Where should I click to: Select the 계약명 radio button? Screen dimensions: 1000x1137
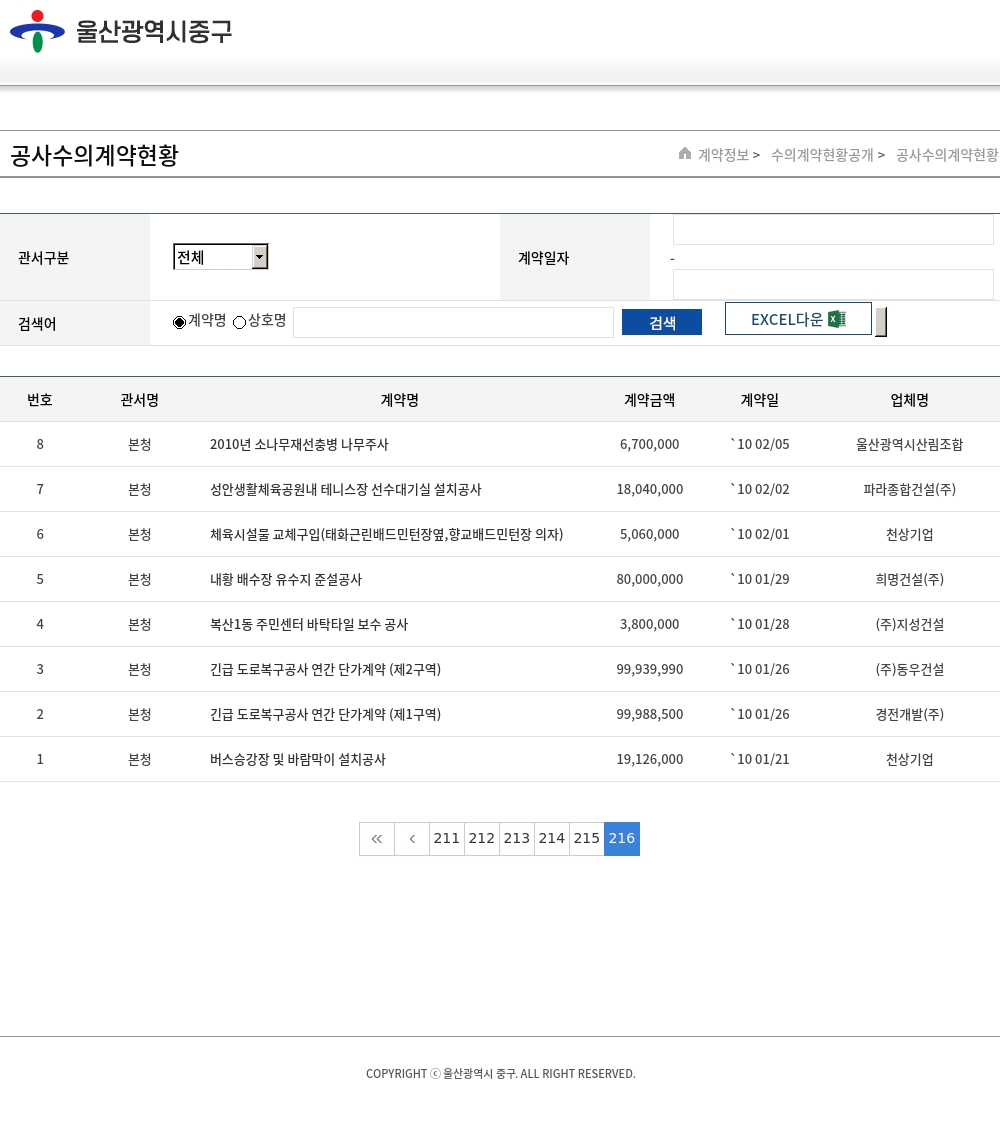point(180,322)
